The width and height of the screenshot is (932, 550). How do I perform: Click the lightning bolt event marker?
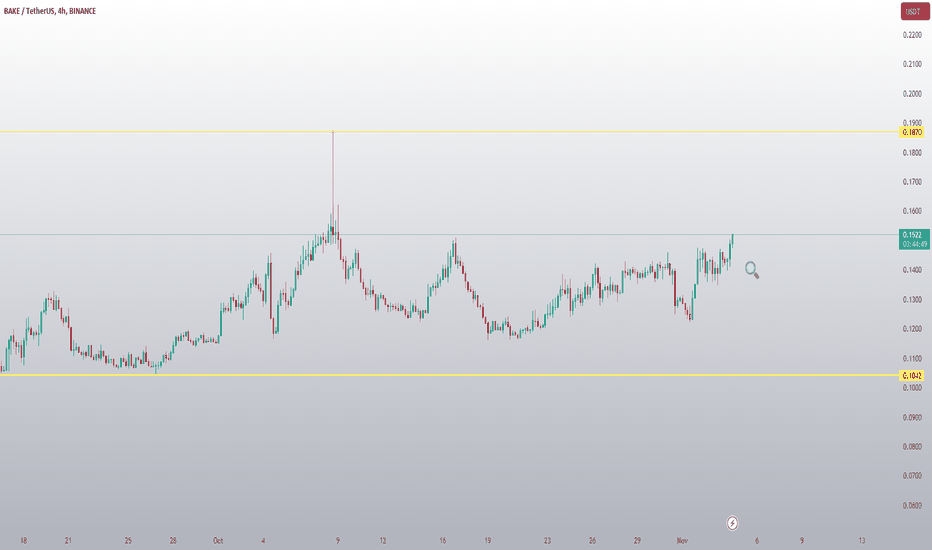(732, 523)
